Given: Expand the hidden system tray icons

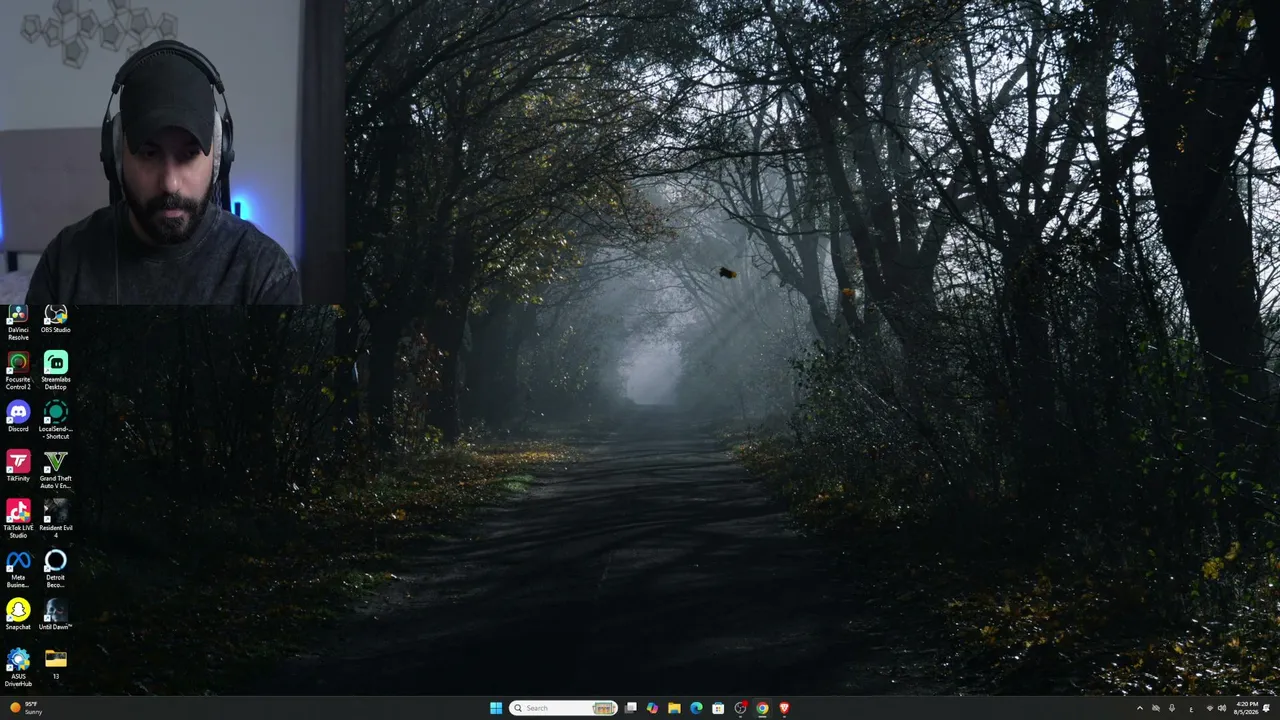Looking at the screenshot, I should (1139, 708).
